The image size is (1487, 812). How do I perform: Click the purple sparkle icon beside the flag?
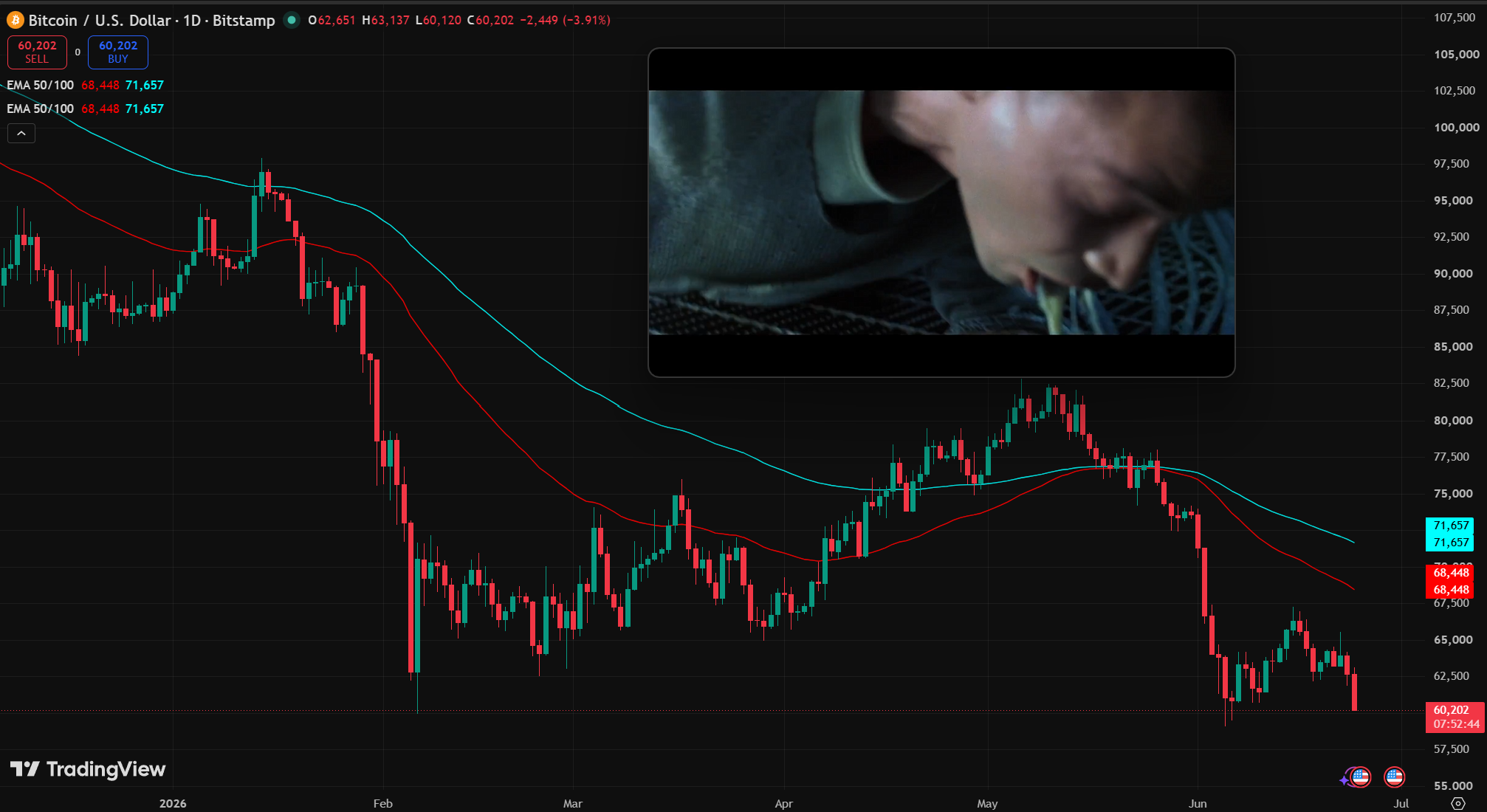click(x=1345, y=780)
